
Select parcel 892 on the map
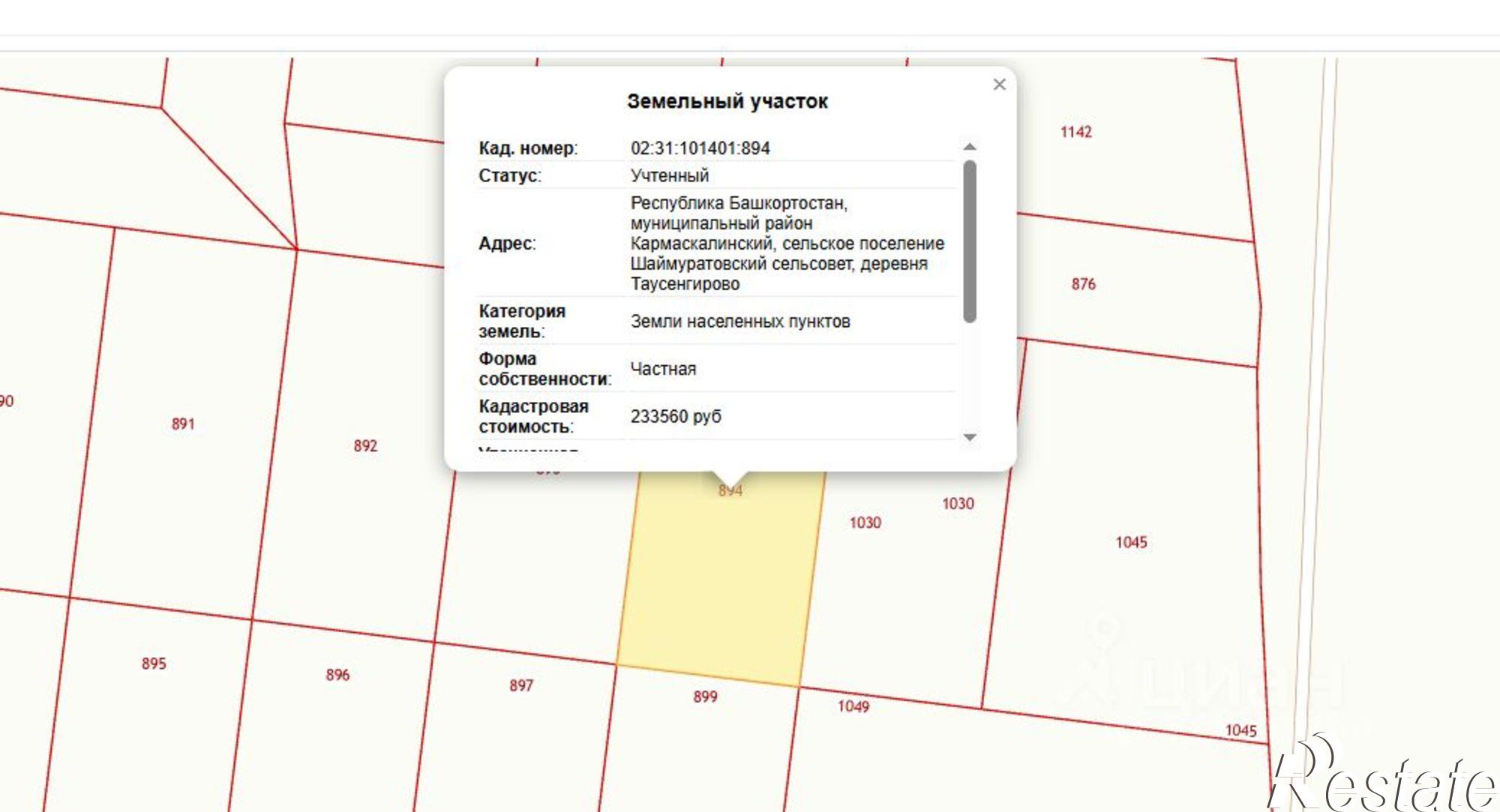point(365,446)
